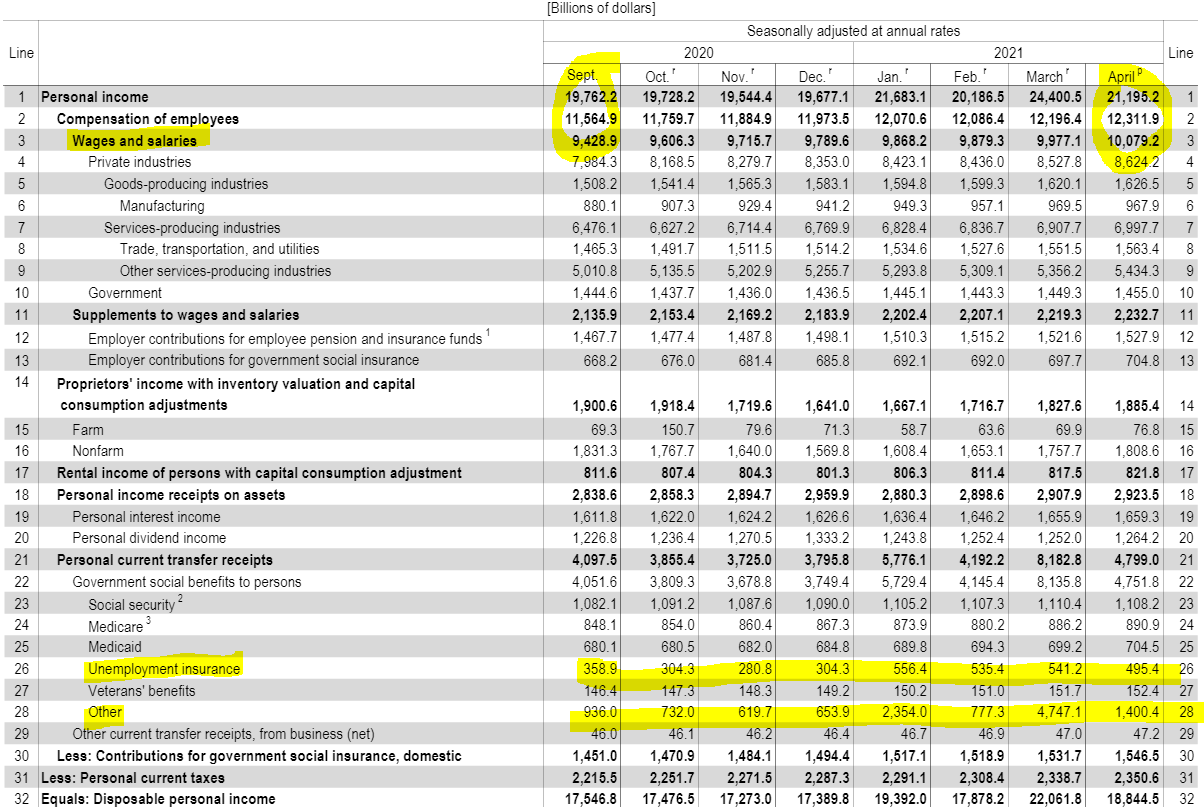Click the 'Compensation of employees' row label
The height and width of the screenshot is (807, 1204).
point(148,119)
